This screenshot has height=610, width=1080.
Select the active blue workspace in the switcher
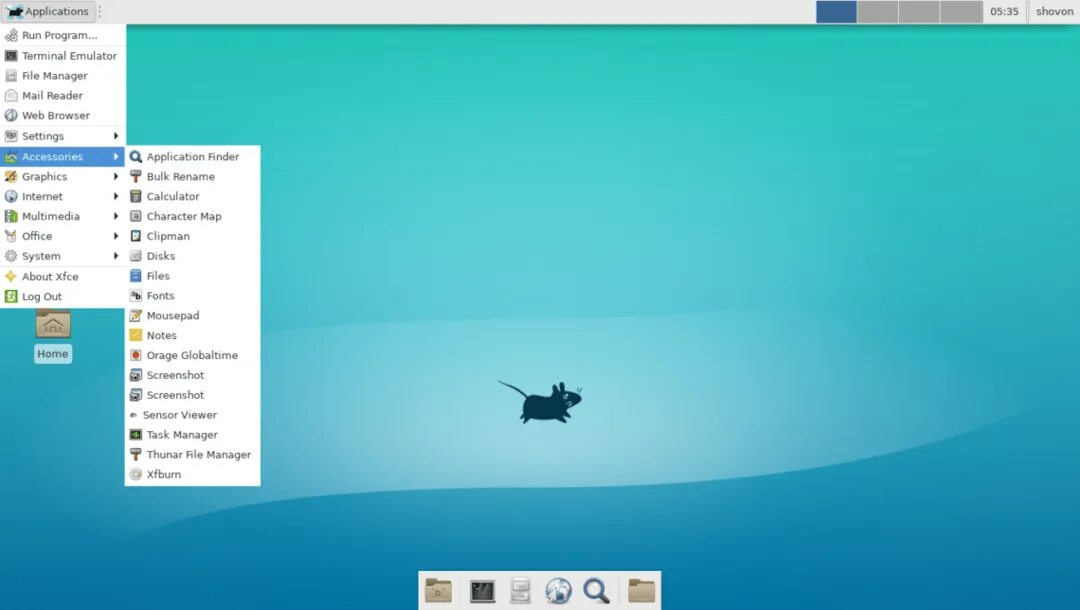pyautogui.click(x=836, y=12)
